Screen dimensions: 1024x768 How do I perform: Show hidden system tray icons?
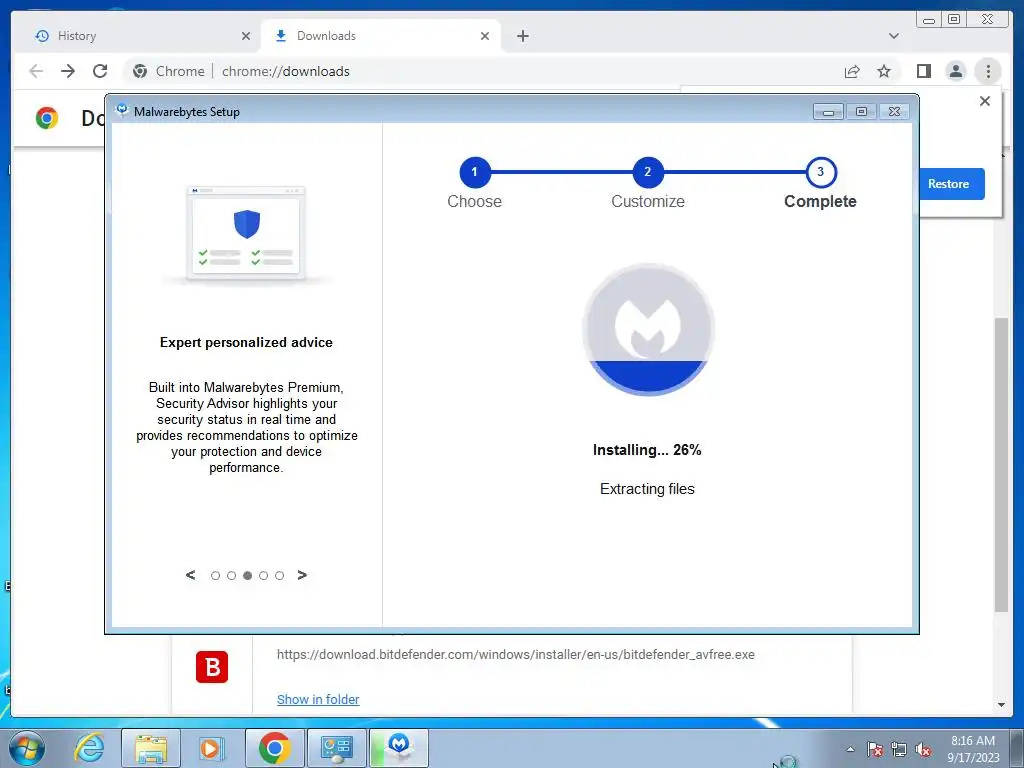[850, 749]
